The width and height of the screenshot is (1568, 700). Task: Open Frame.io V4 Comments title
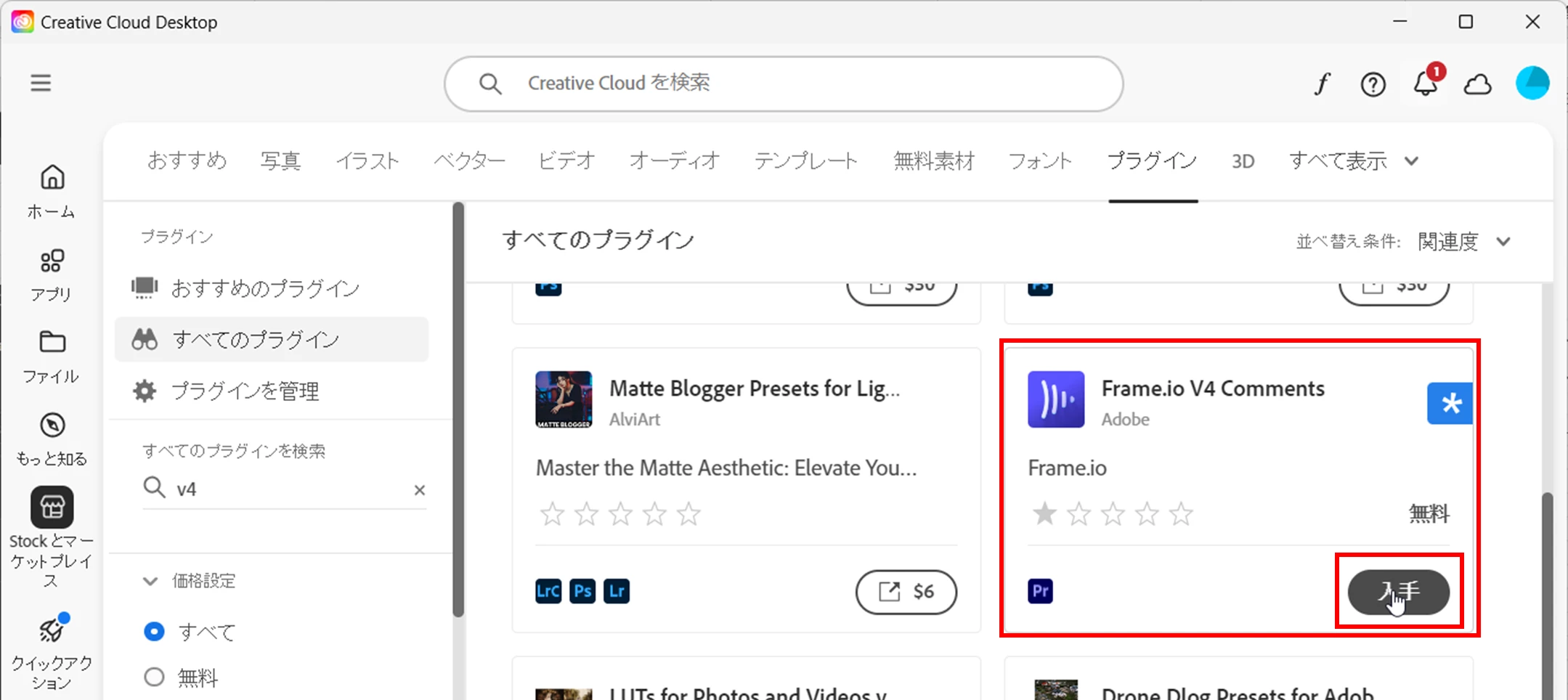(1213, 388)
